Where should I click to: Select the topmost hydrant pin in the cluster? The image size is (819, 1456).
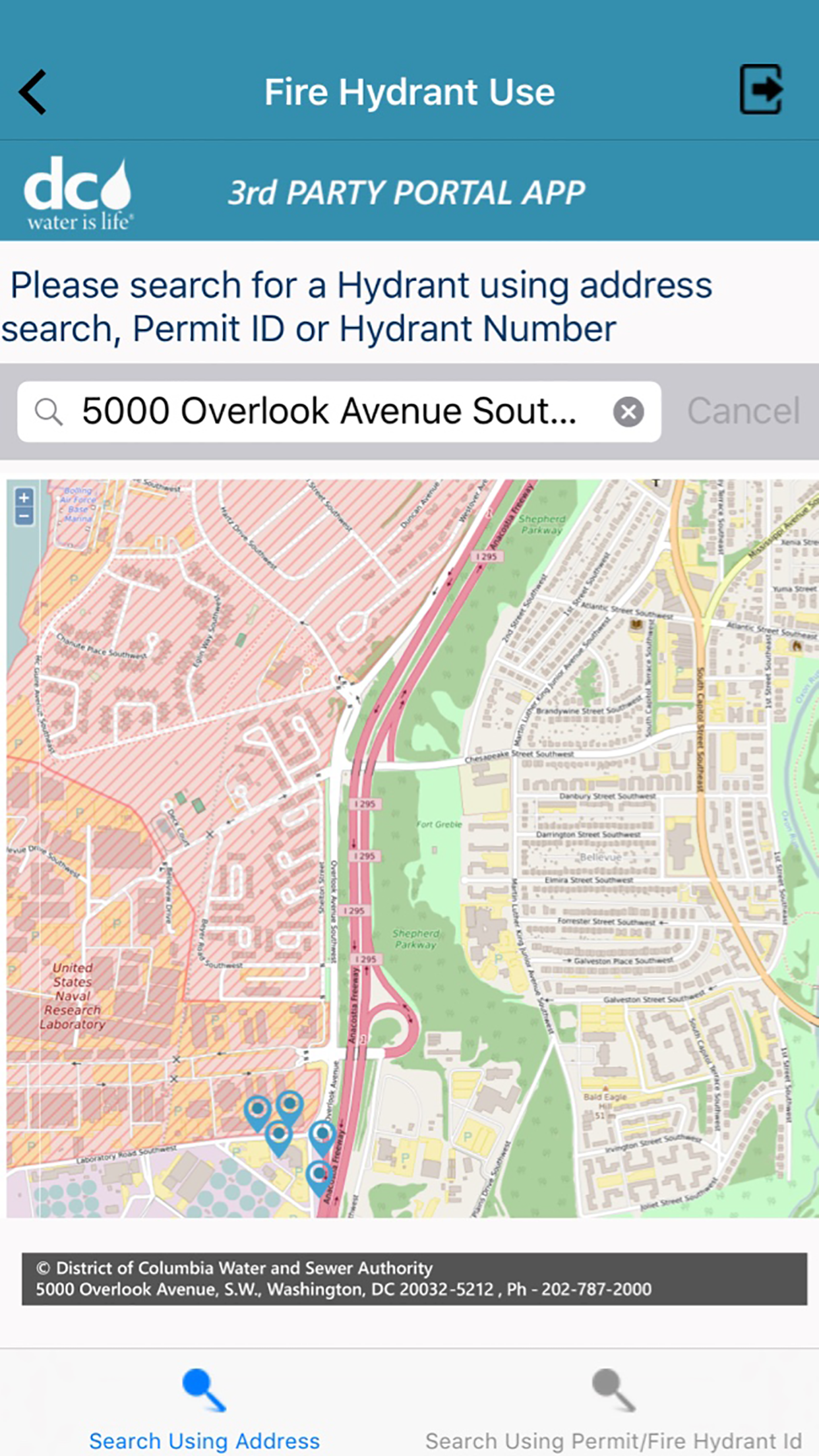click(x=289, y=1108)
